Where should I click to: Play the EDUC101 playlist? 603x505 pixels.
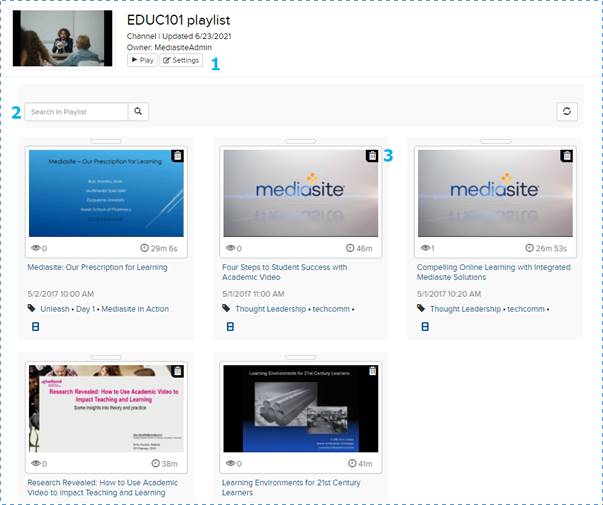point(142,60)
